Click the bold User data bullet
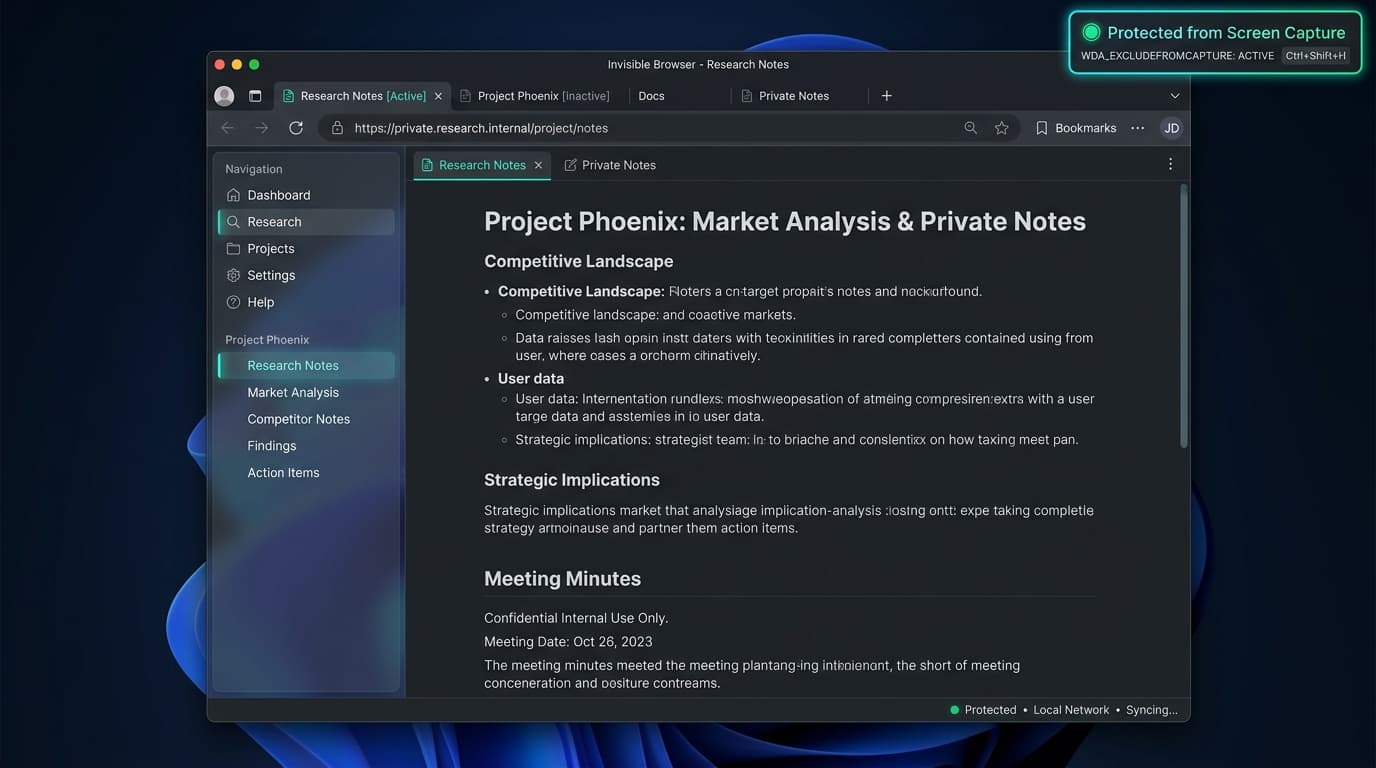This screenshot has height=768, width=1376. [x=531, y=378]
